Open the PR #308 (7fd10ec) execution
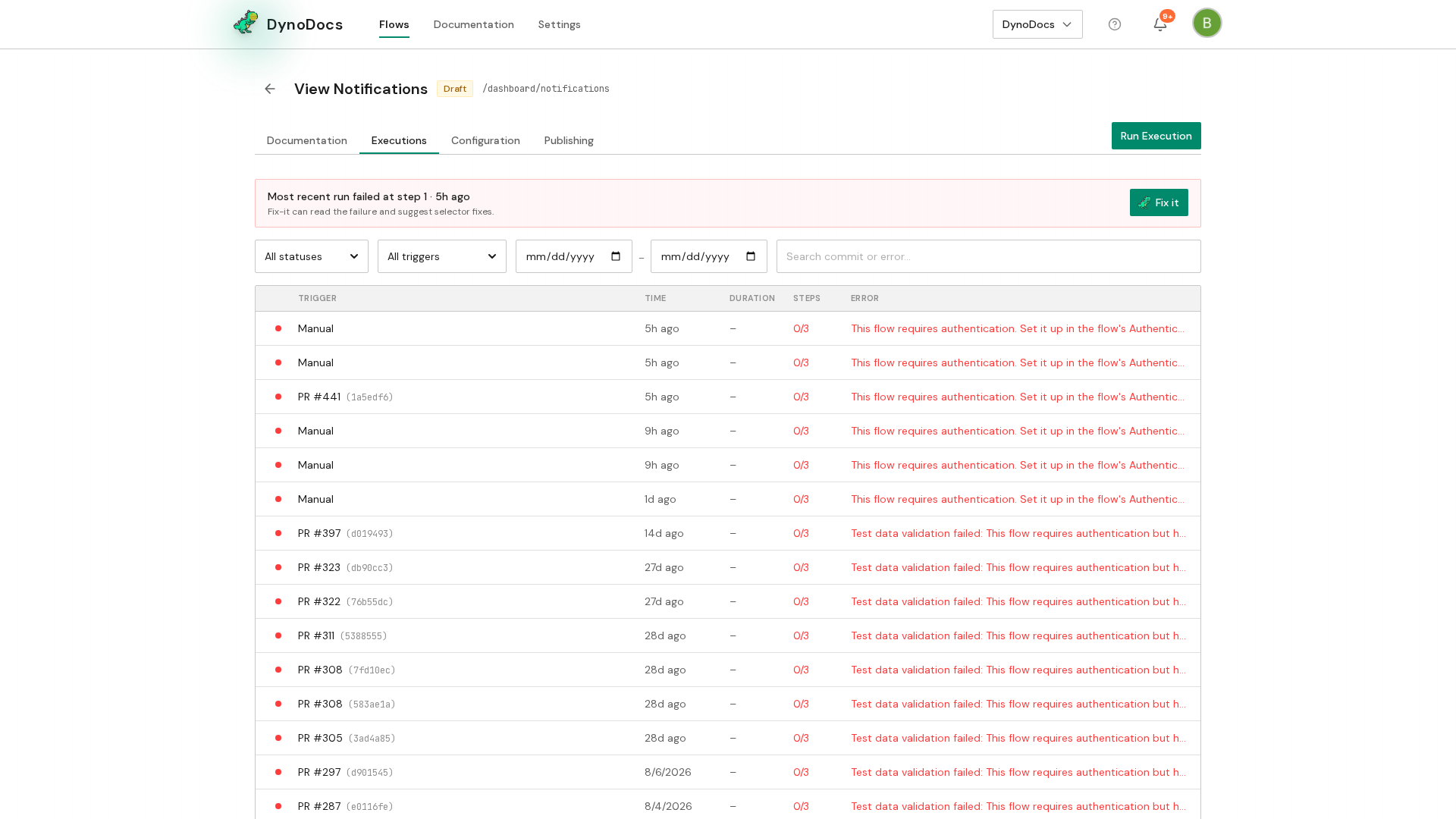The height and width of the screenshot is (819, 1456). point(728,670)
